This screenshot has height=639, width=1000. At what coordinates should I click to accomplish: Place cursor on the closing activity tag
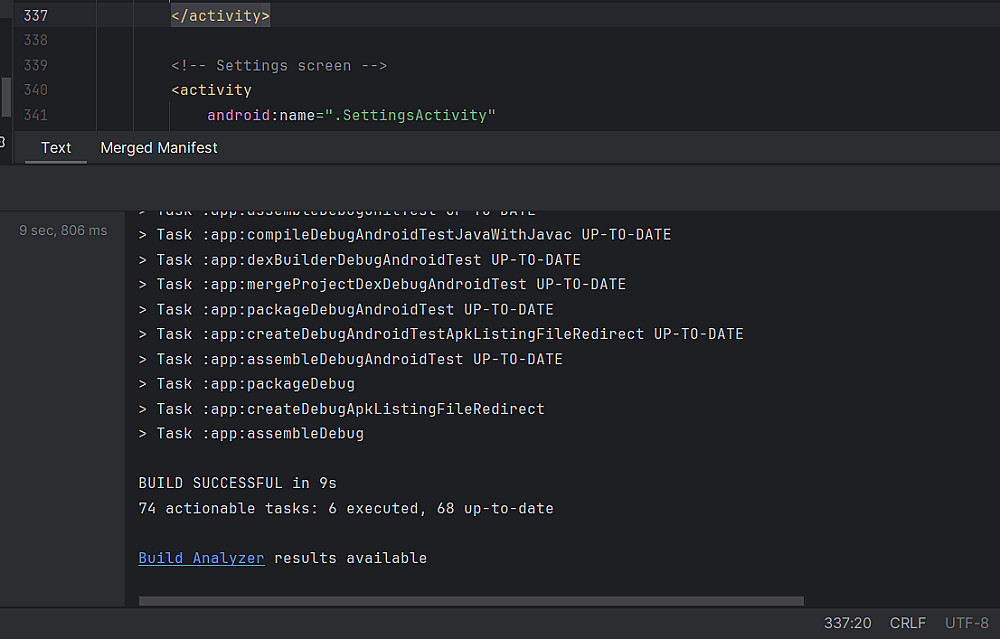220,16
